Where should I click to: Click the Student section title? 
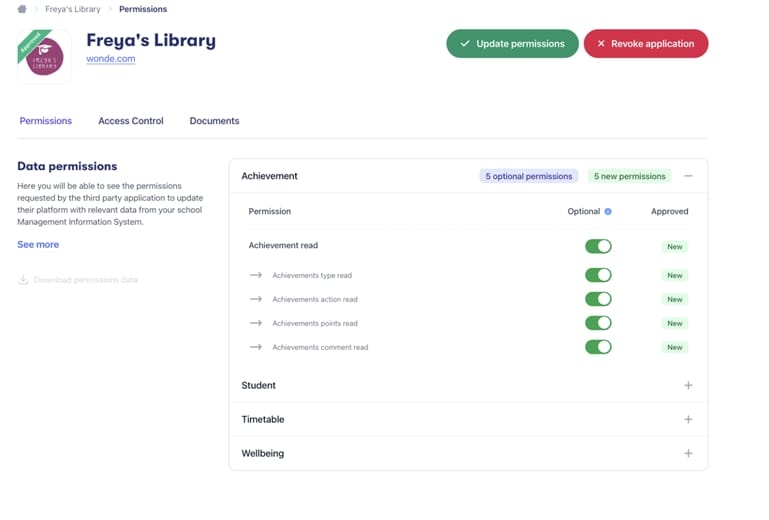[258, 385]
